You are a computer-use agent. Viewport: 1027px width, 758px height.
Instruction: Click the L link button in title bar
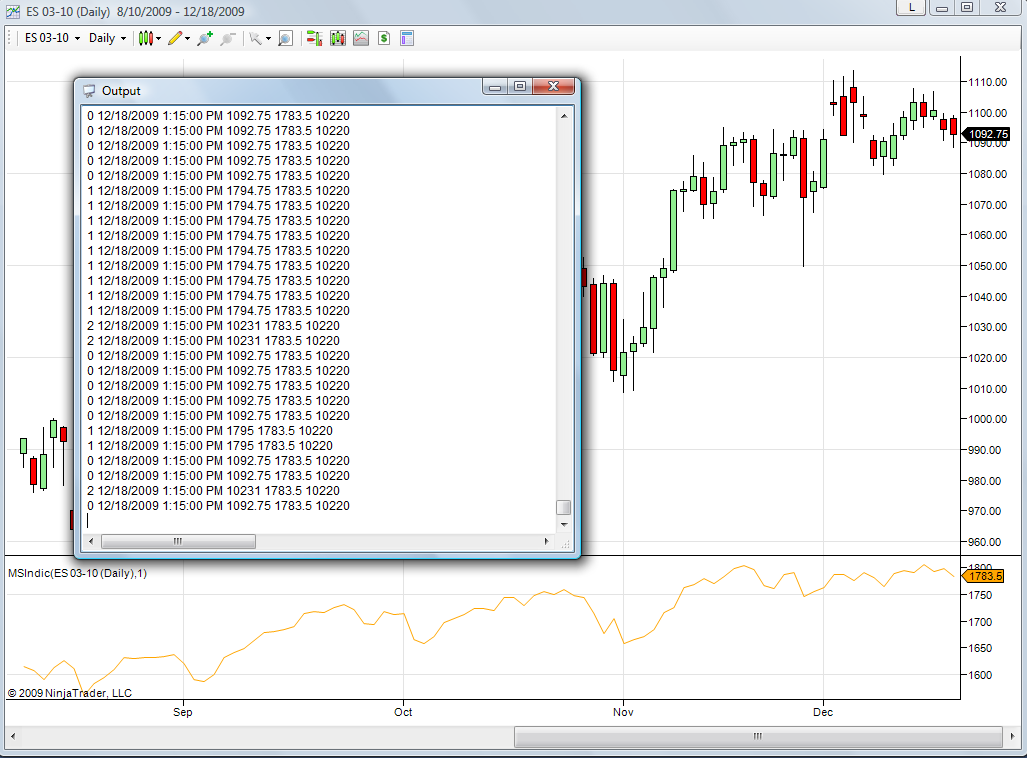911,7
